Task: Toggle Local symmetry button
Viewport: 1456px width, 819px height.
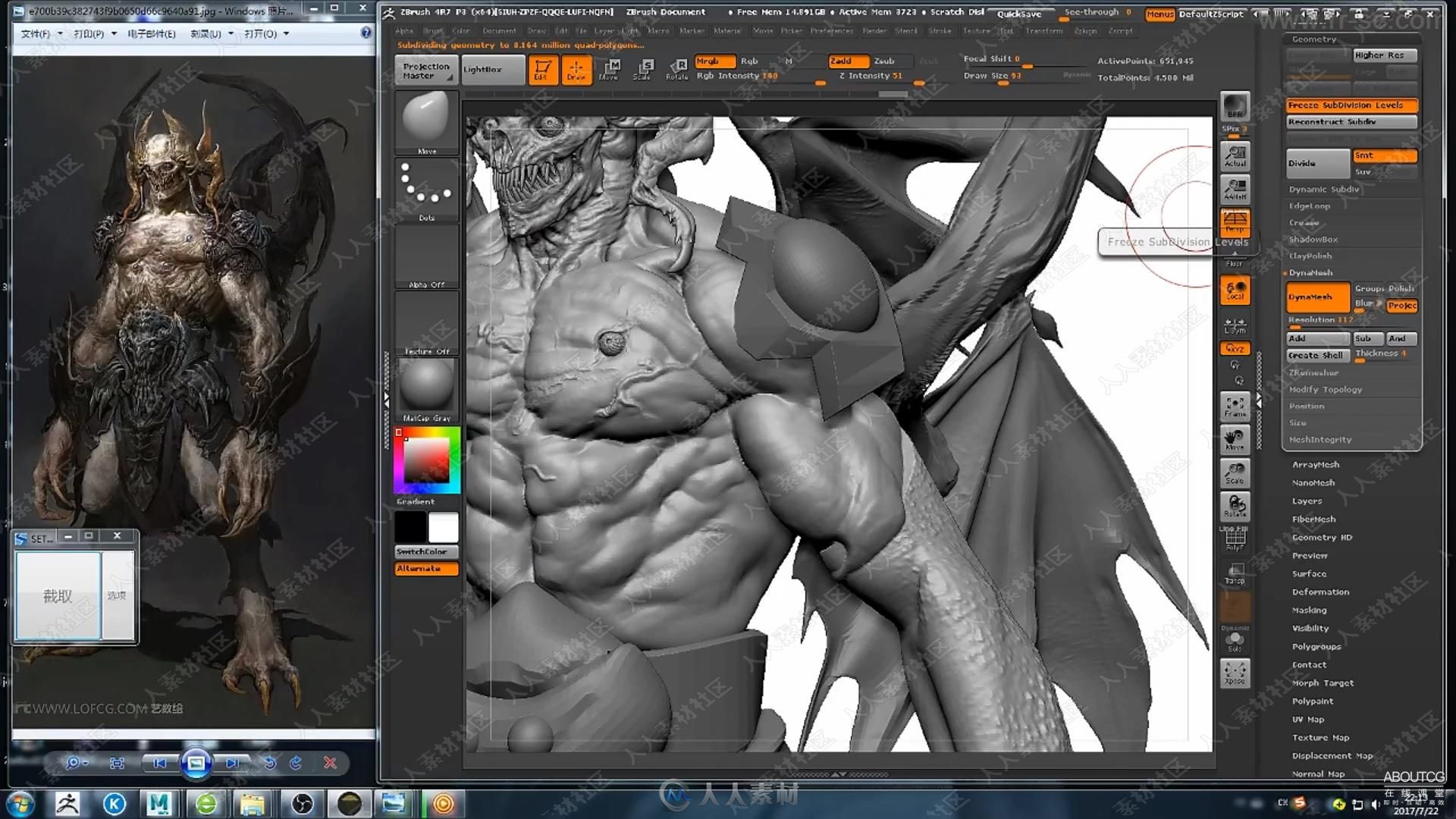Action: pos(1235,290)
